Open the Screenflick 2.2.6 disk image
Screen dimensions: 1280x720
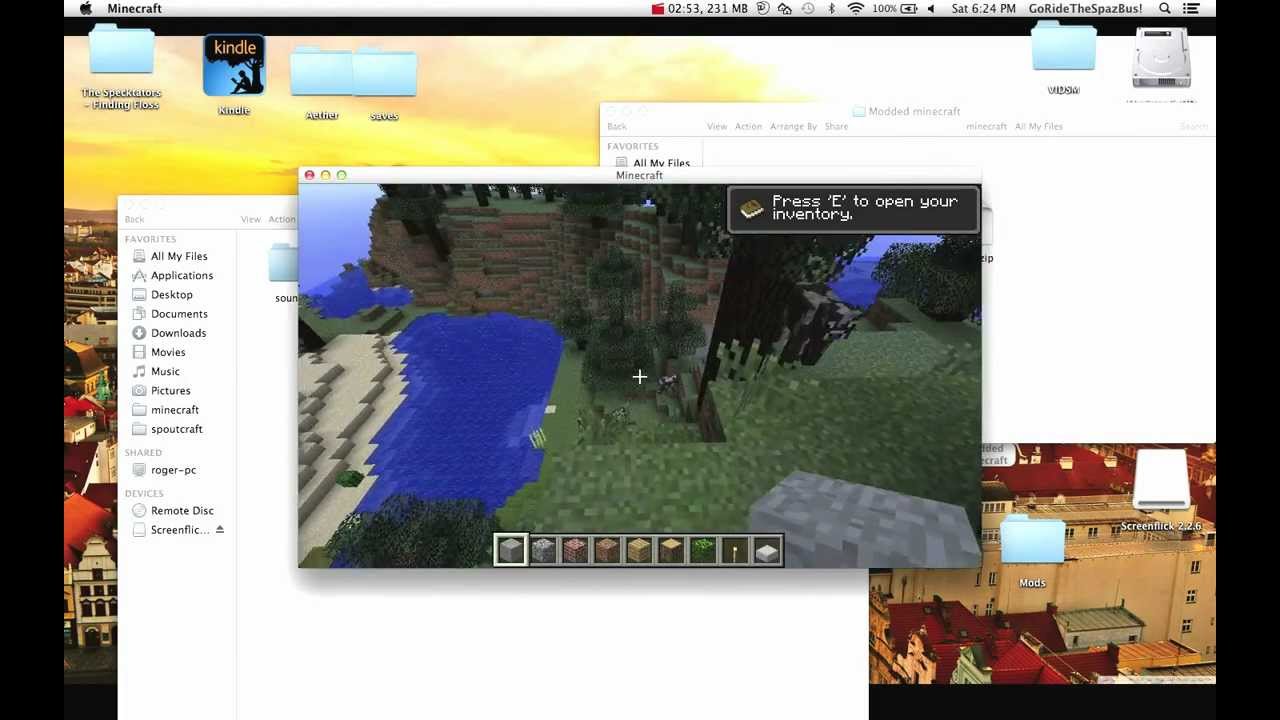click(x=1161, y=482)
